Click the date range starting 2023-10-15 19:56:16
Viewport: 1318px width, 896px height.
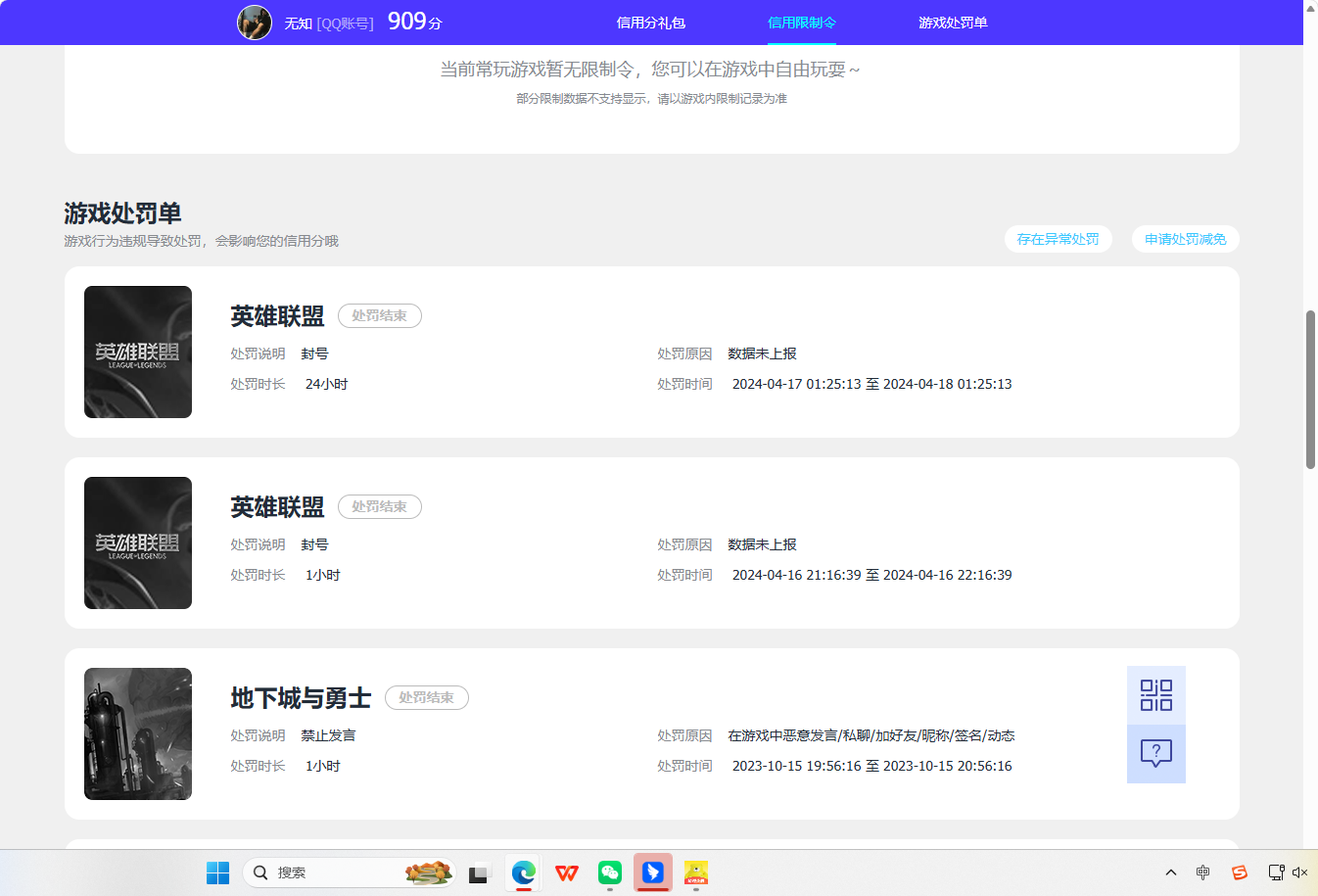pos(871,767)
